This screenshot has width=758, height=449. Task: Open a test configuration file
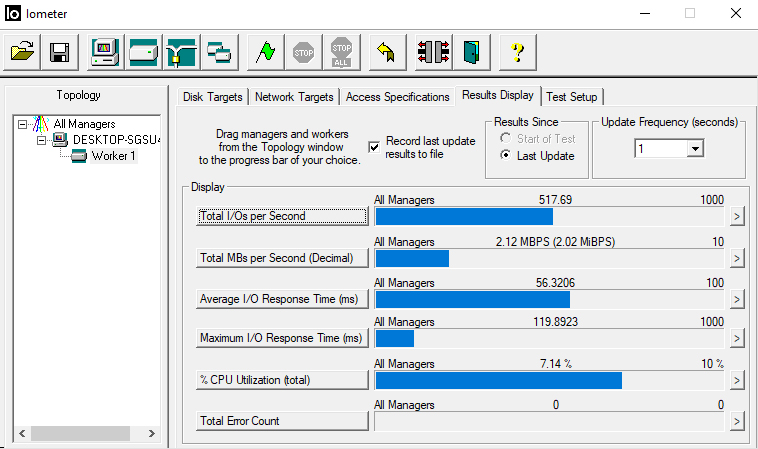point(22,52)
